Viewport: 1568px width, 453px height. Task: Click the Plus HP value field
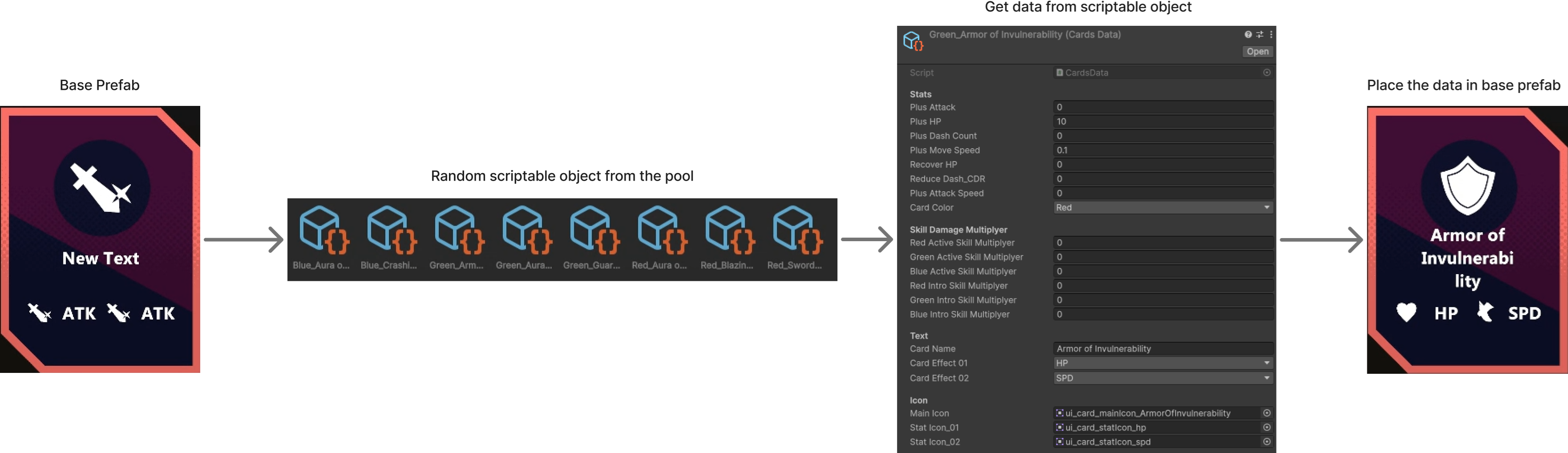point(1163,122)
